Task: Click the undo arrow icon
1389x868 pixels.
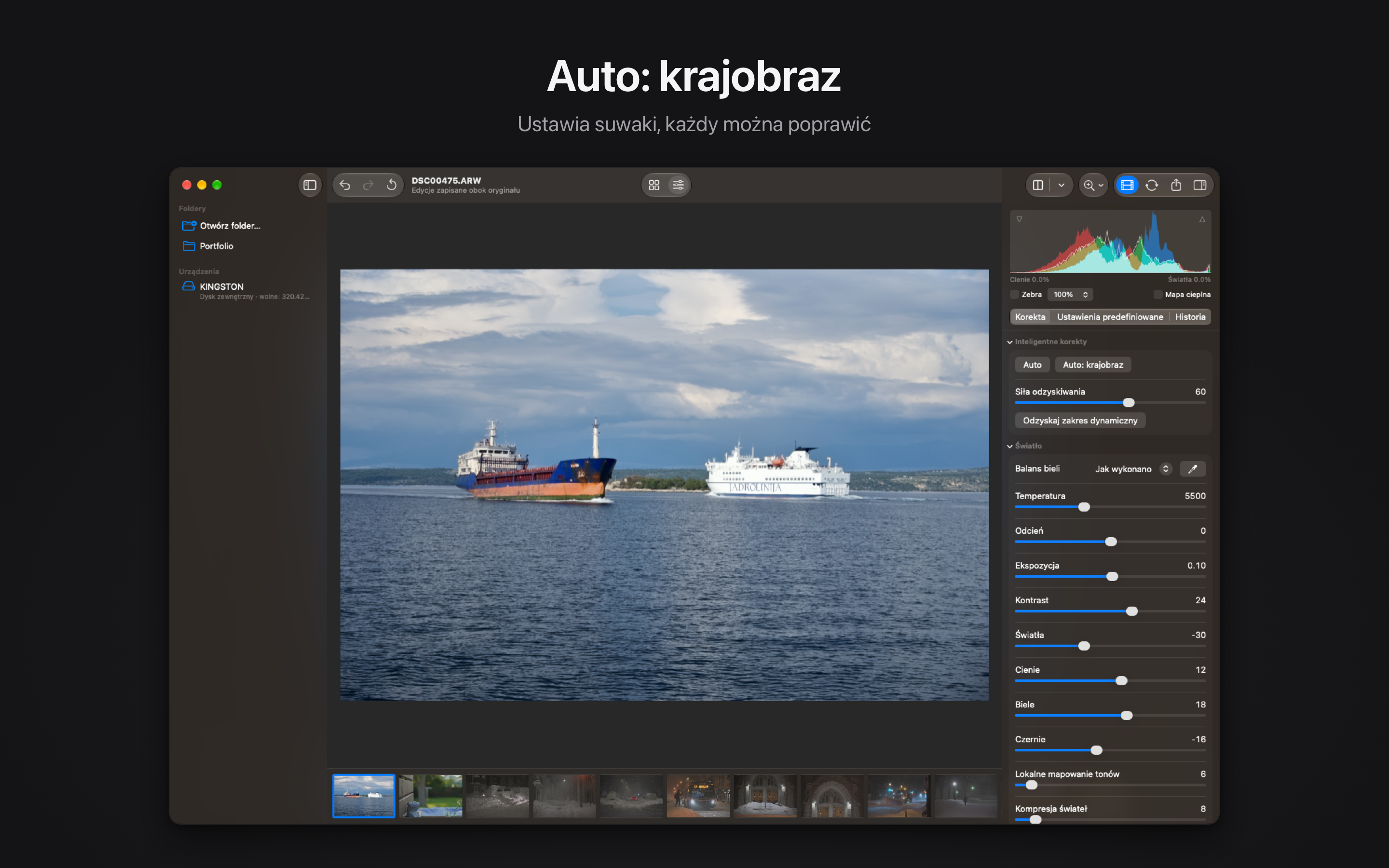Action: [344, 185]
